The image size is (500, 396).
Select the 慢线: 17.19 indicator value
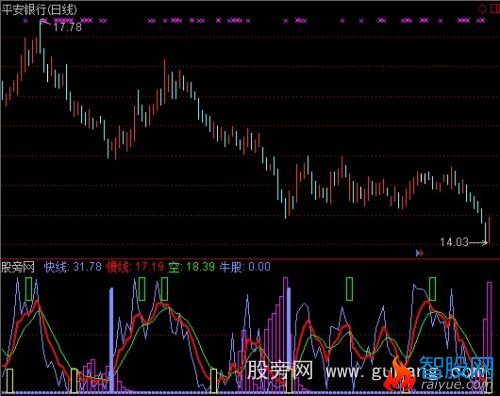135,267
